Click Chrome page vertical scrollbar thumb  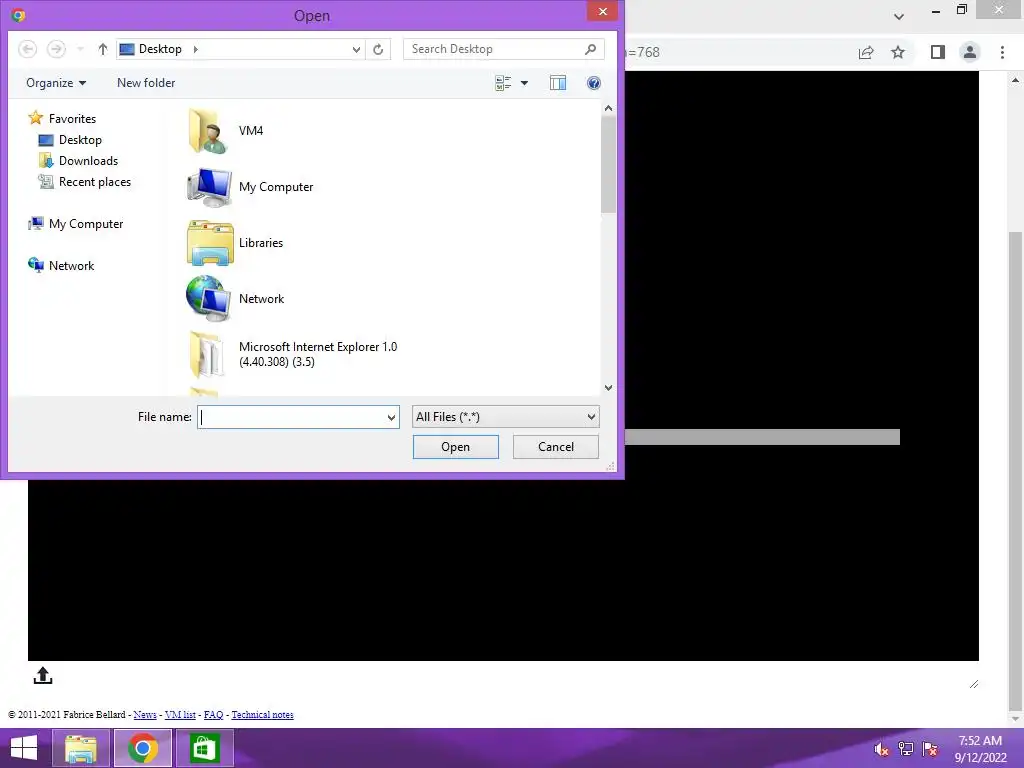pyautogui.click(x=1016, y=470)
